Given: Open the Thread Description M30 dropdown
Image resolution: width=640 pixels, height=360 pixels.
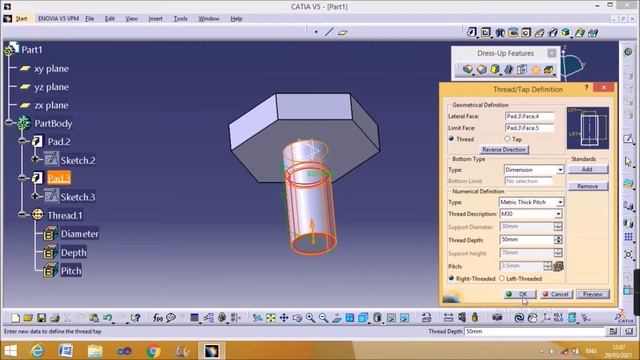Looking at the screenshot, I should pos(558,214).
